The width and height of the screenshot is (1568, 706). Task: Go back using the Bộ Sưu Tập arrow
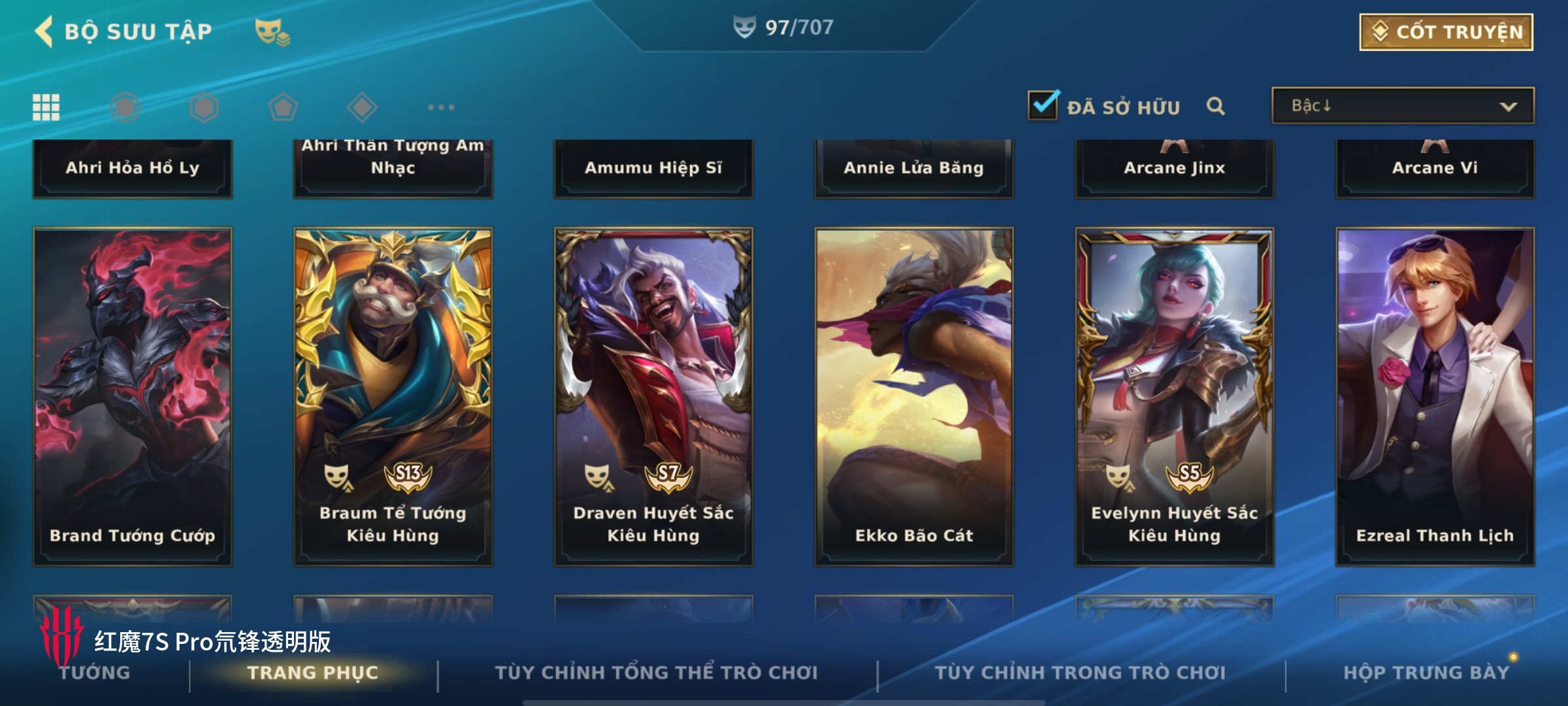coord(44,31)
